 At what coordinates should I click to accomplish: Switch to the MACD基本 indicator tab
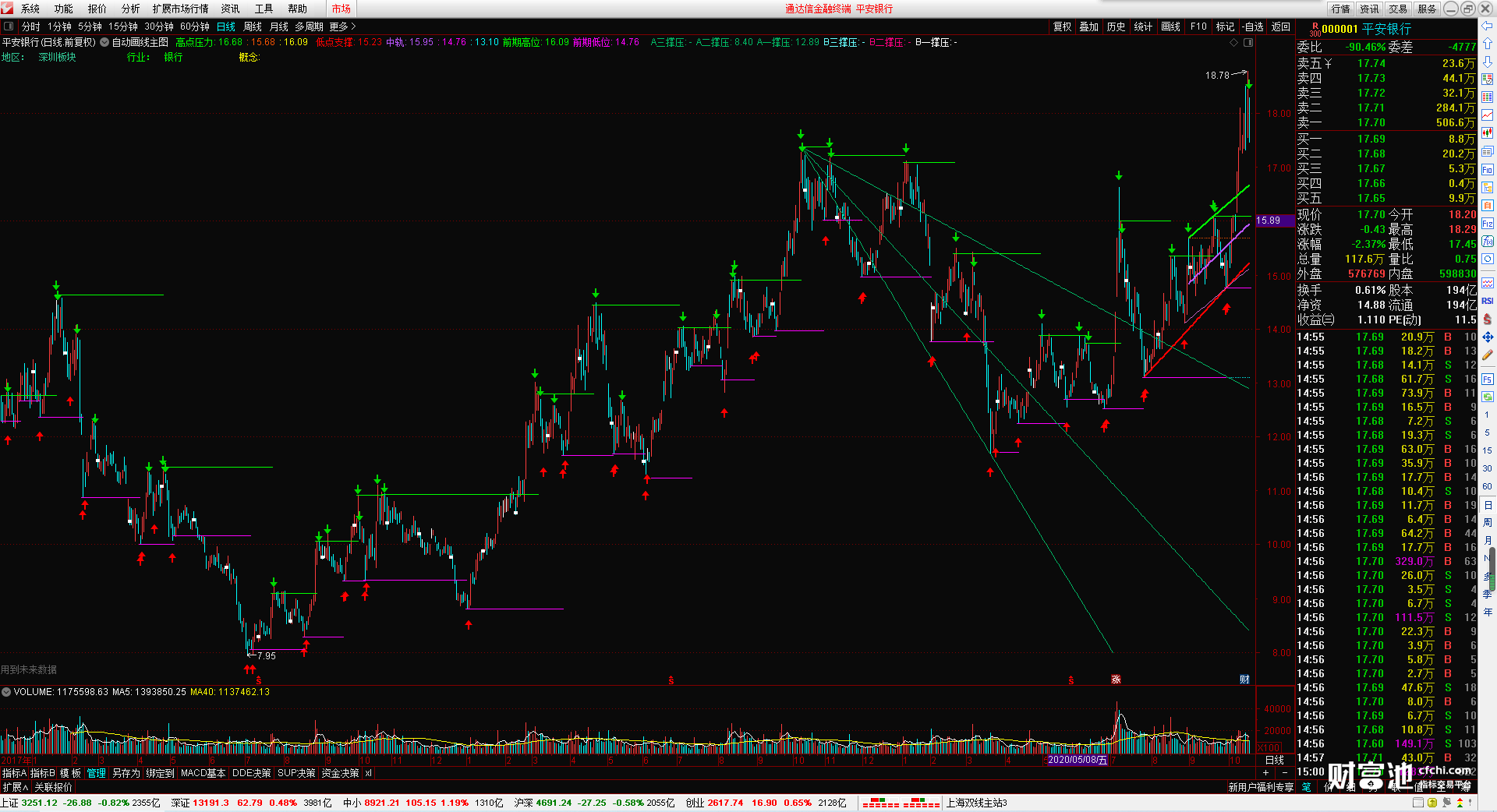click(x=203, y=773)
